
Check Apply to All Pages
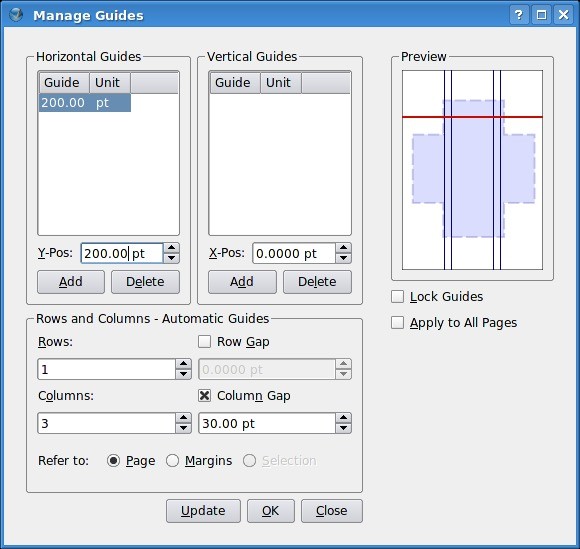tap(397, 323)
